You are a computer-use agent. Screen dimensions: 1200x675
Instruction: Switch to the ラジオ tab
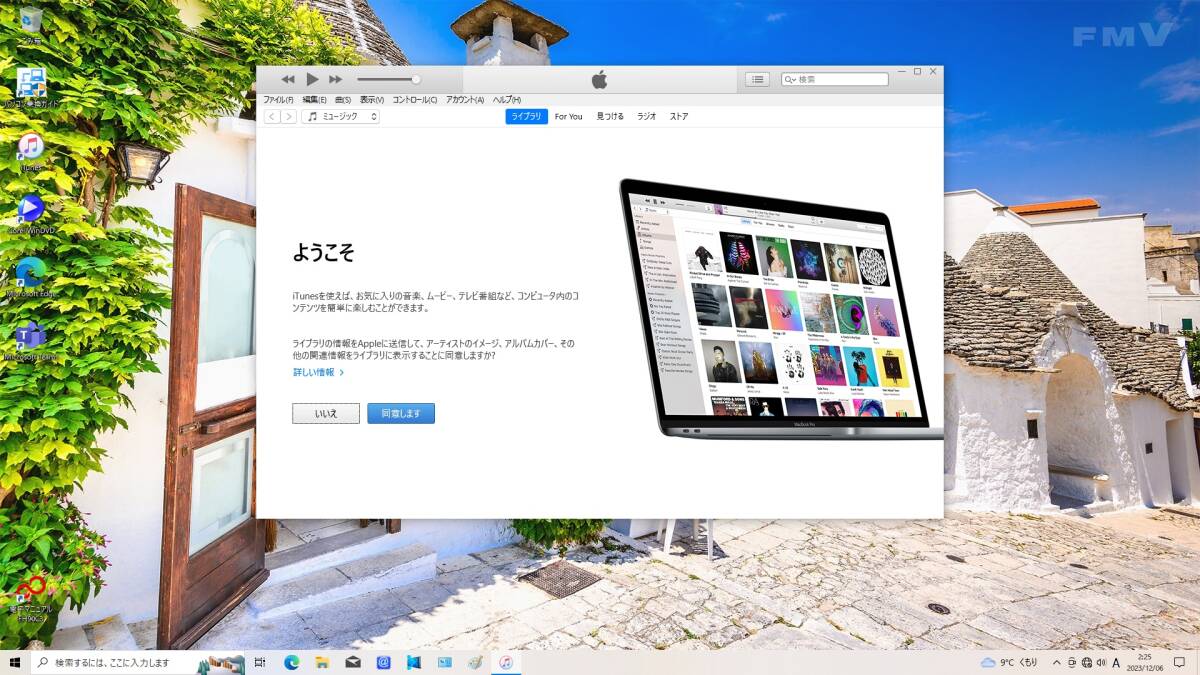click(x=647, y=117)
